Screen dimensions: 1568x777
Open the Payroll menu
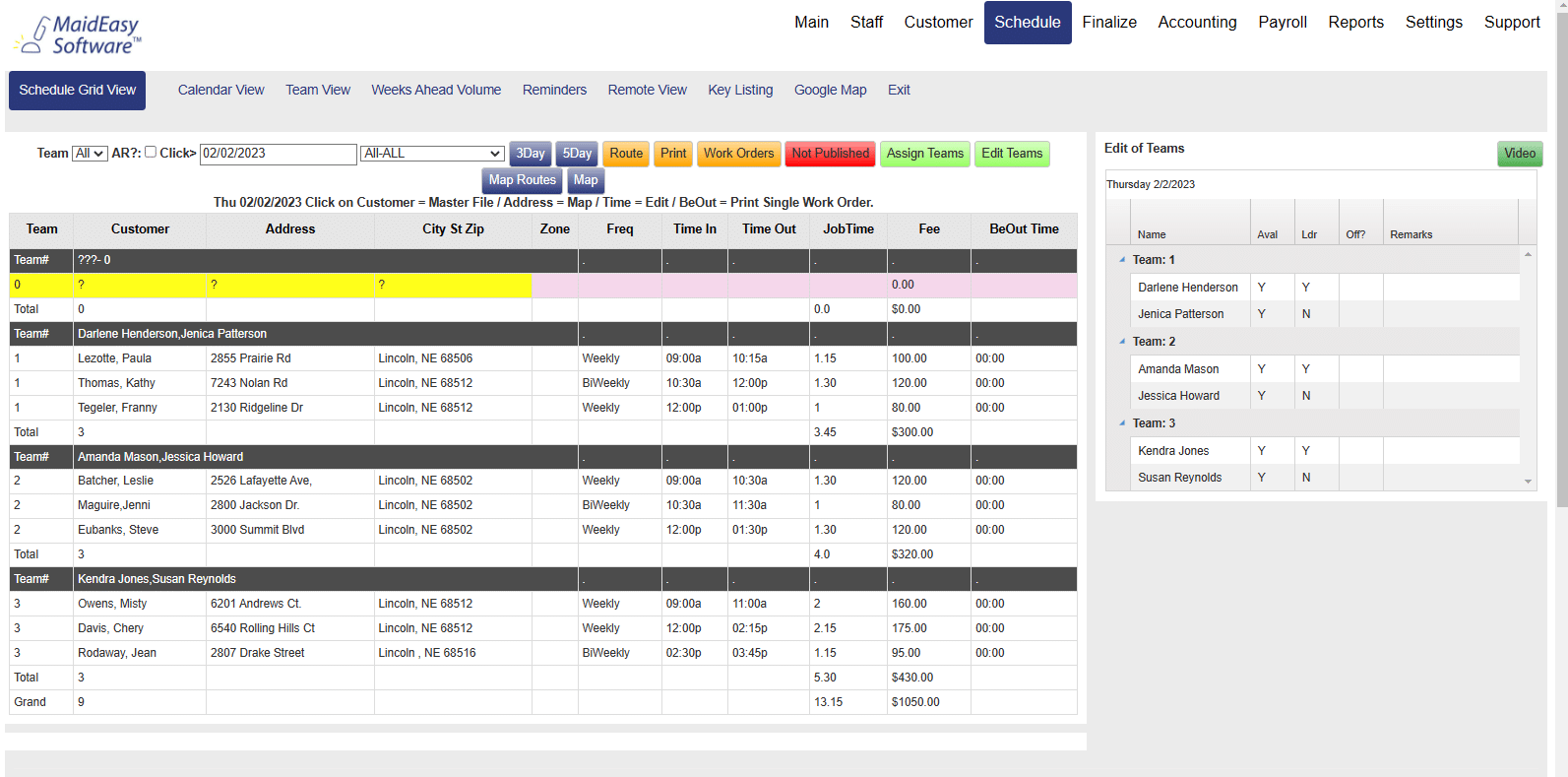tap(1283, 23)
